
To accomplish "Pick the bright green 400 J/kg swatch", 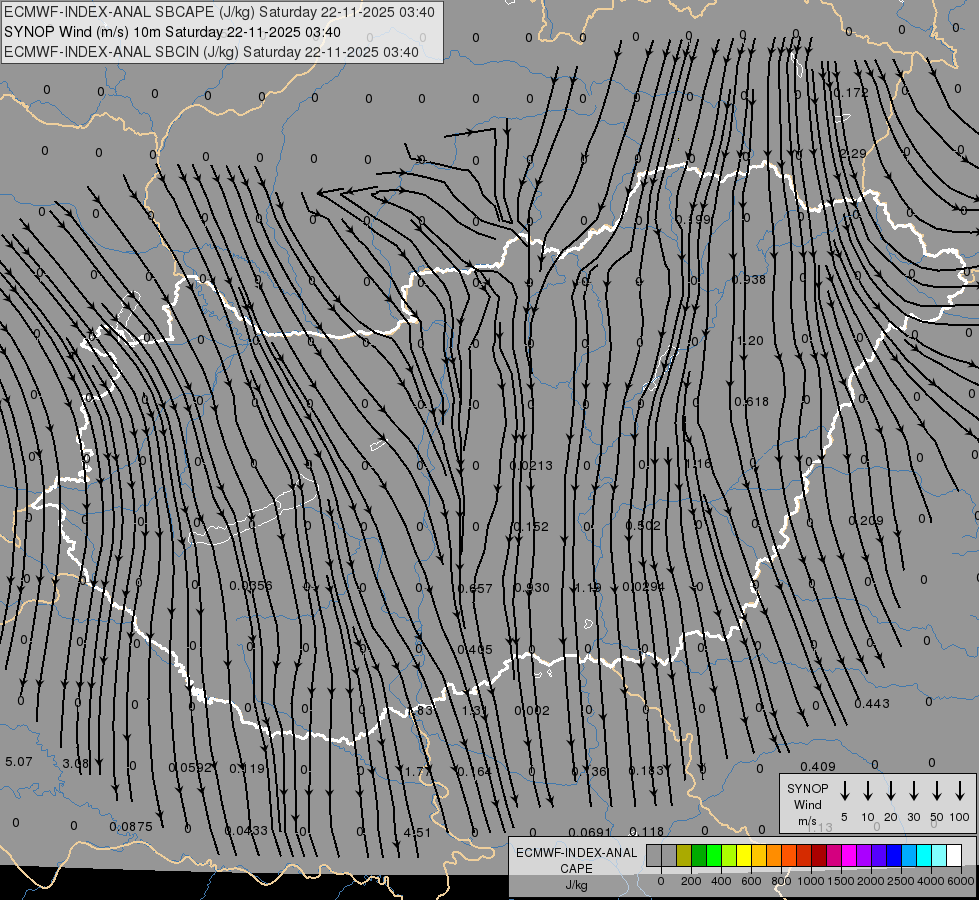I will [714, 855].
